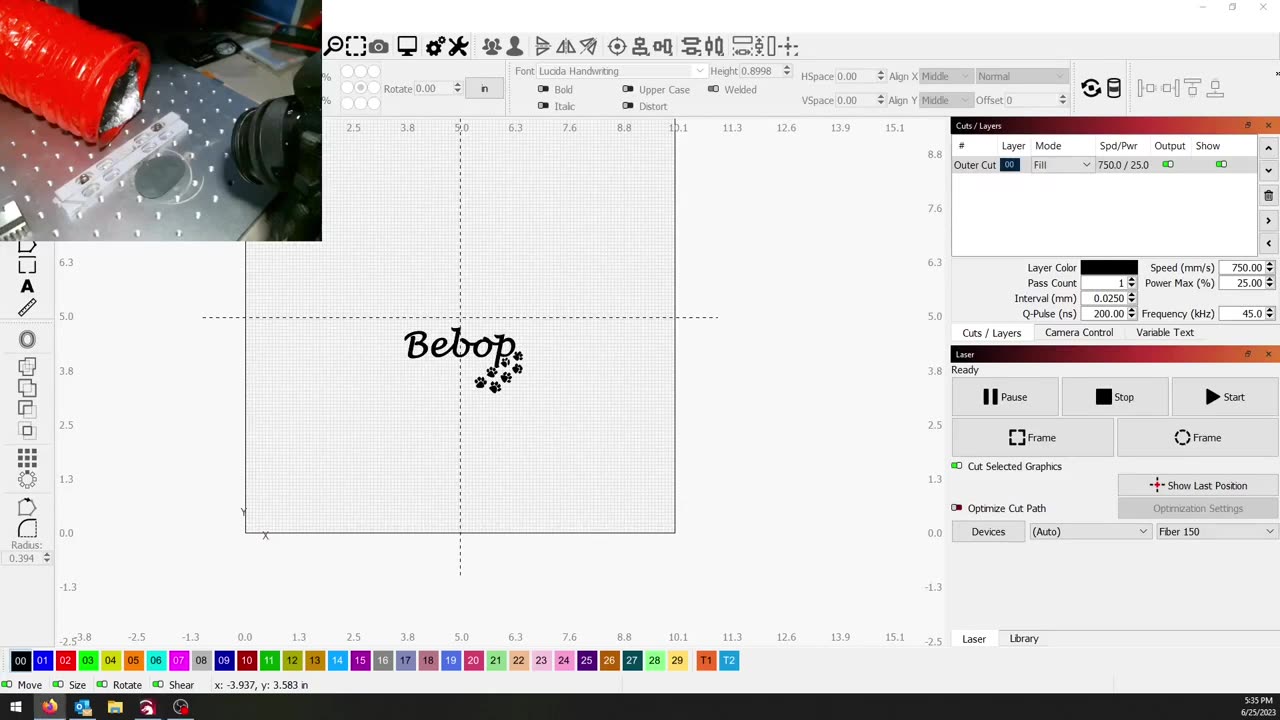Toggle Upper Case switch

(628, 89)
